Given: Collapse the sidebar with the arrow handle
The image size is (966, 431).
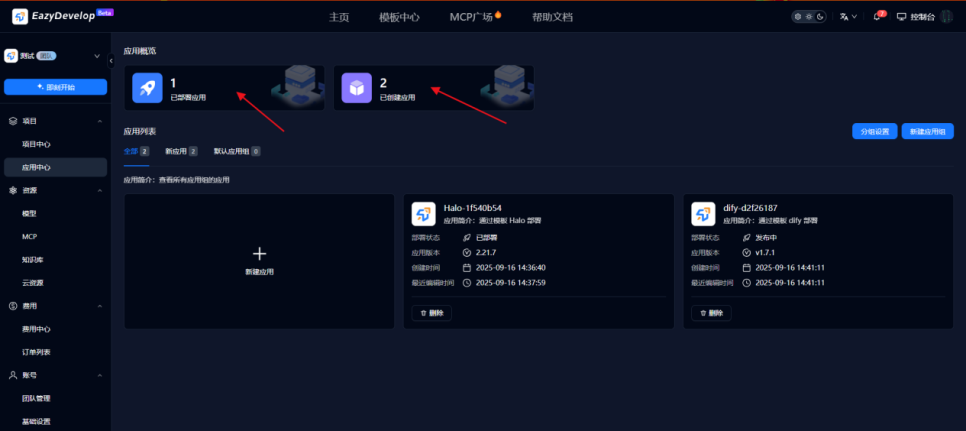Looking at the screenshot, I should coord(111,62).
